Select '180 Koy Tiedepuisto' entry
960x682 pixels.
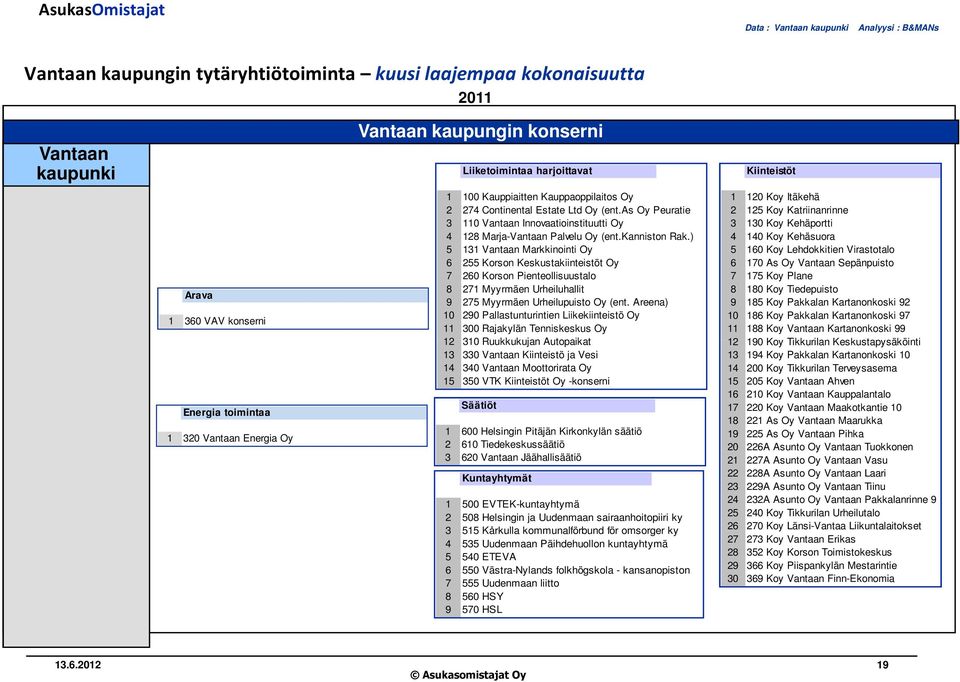pos(792,289)
